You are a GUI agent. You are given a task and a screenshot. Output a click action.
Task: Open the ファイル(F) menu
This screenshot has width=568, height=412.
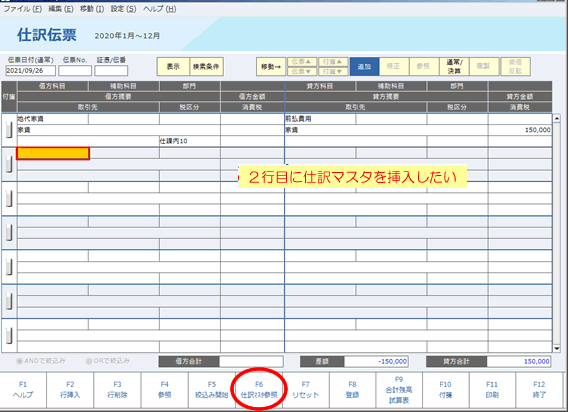22,9
